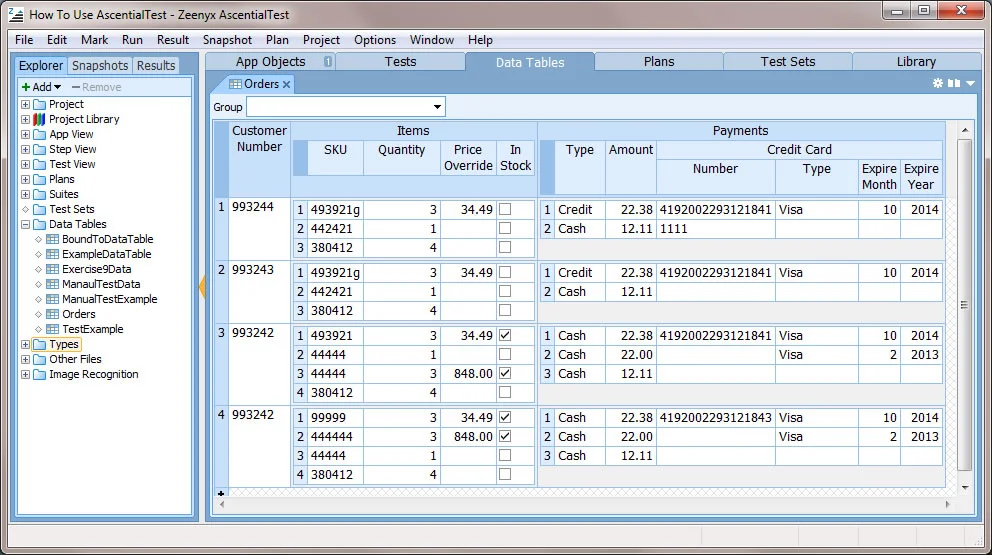The width and height of the screenshot is (992, 555).
Task: Click the settings gear icon in Orders pane
Action: coord(938,83)
